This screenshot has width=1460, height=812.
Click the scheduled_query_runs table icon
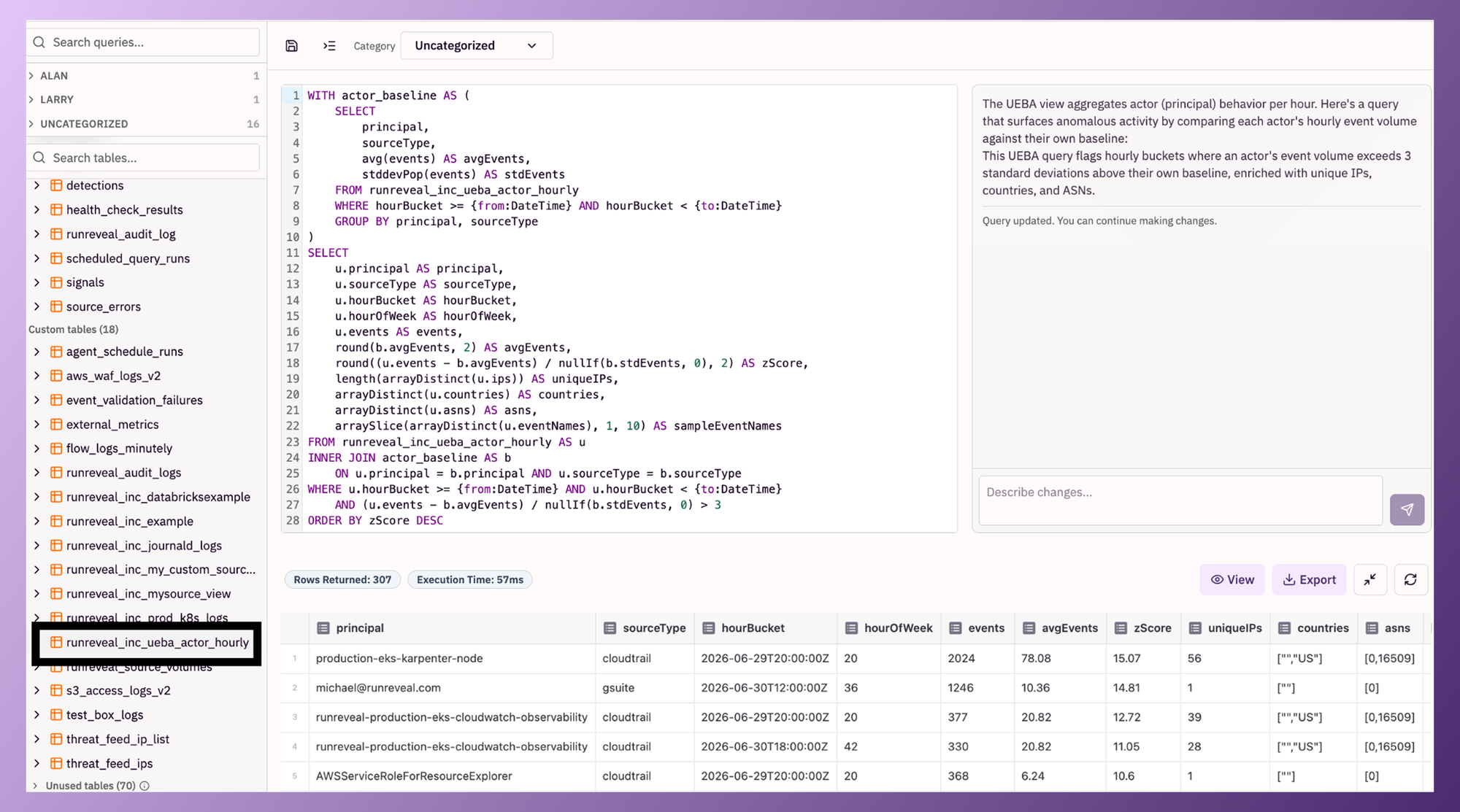point(56,258)
